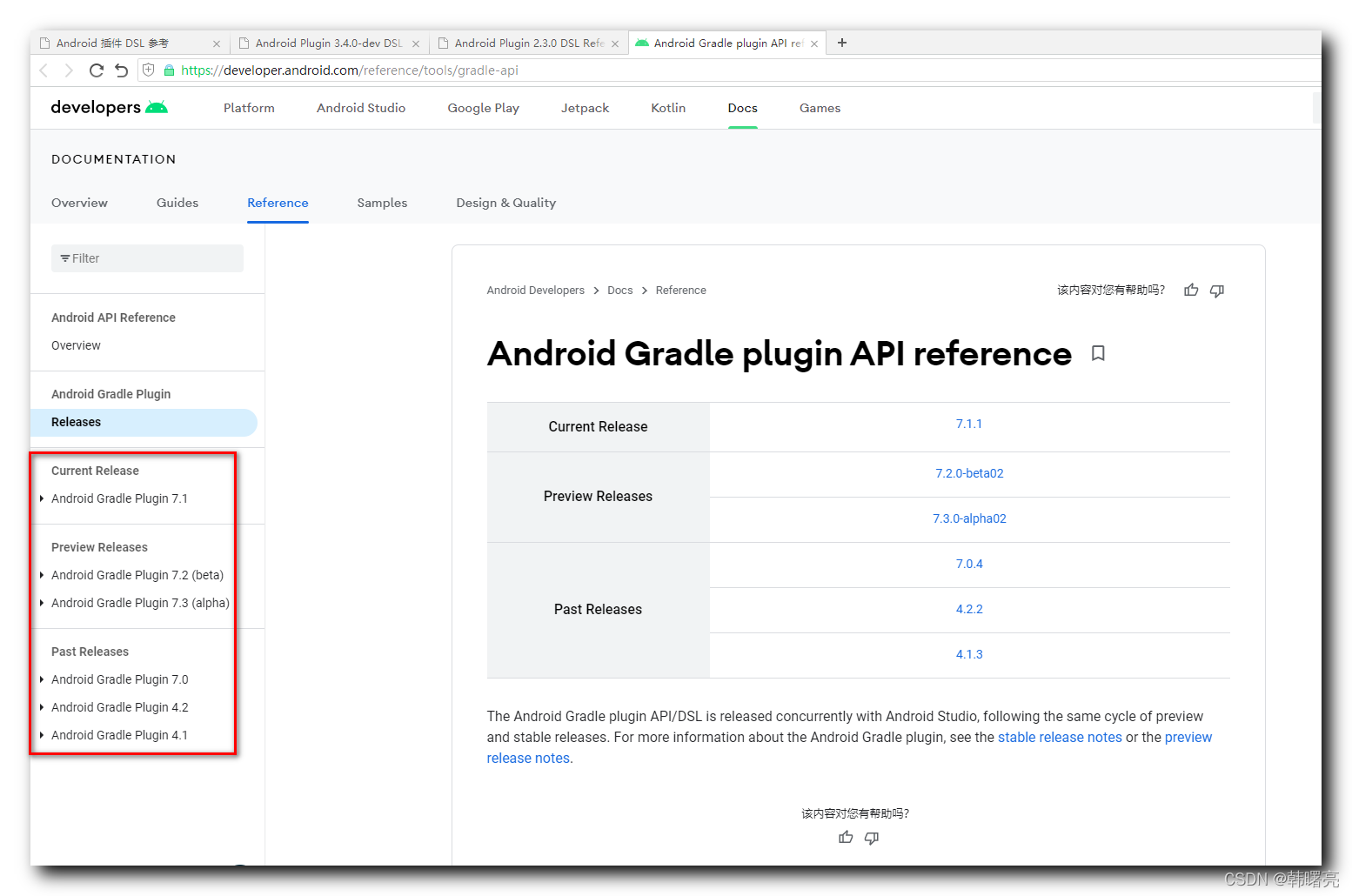Click the browser address bar URL

click(x=350, y=70)
